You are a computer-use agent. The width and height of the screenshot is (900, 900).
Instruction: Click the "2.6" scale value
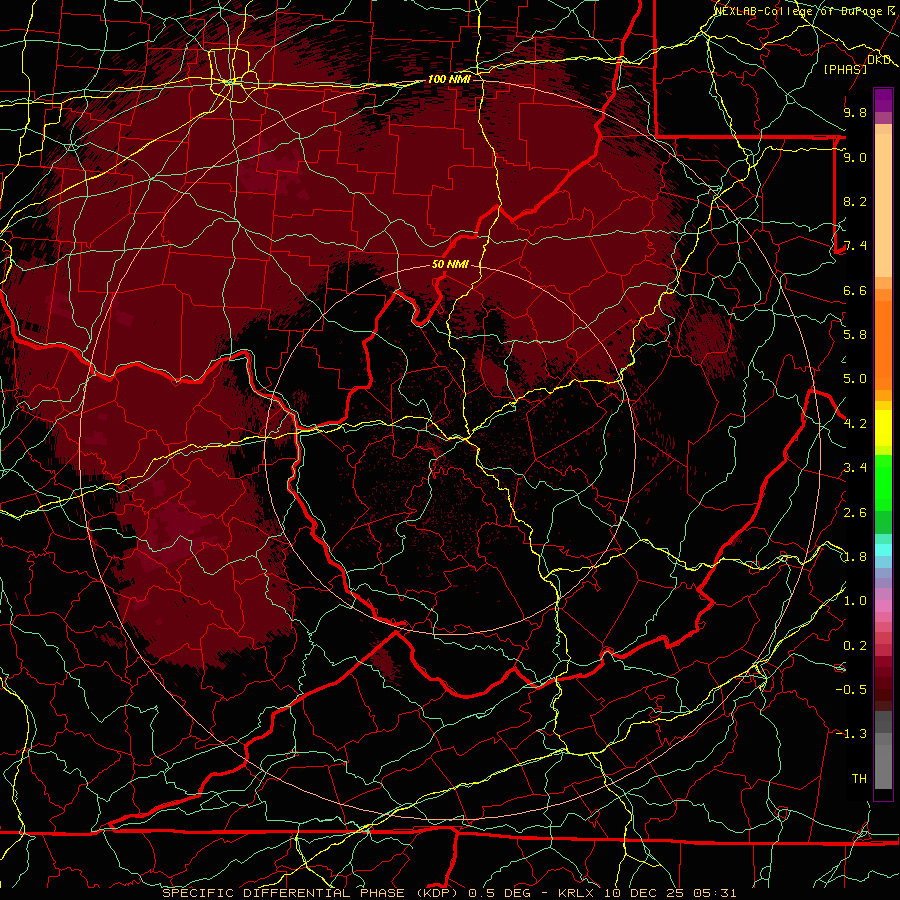coord(855,513)
